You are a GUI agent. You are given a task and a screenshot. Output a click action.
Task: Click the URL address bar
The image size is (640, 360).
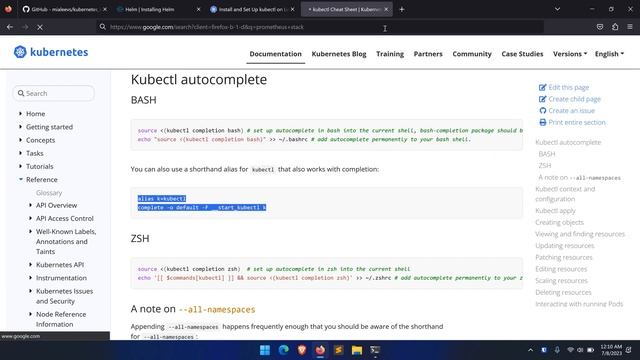tap(320, 27)
